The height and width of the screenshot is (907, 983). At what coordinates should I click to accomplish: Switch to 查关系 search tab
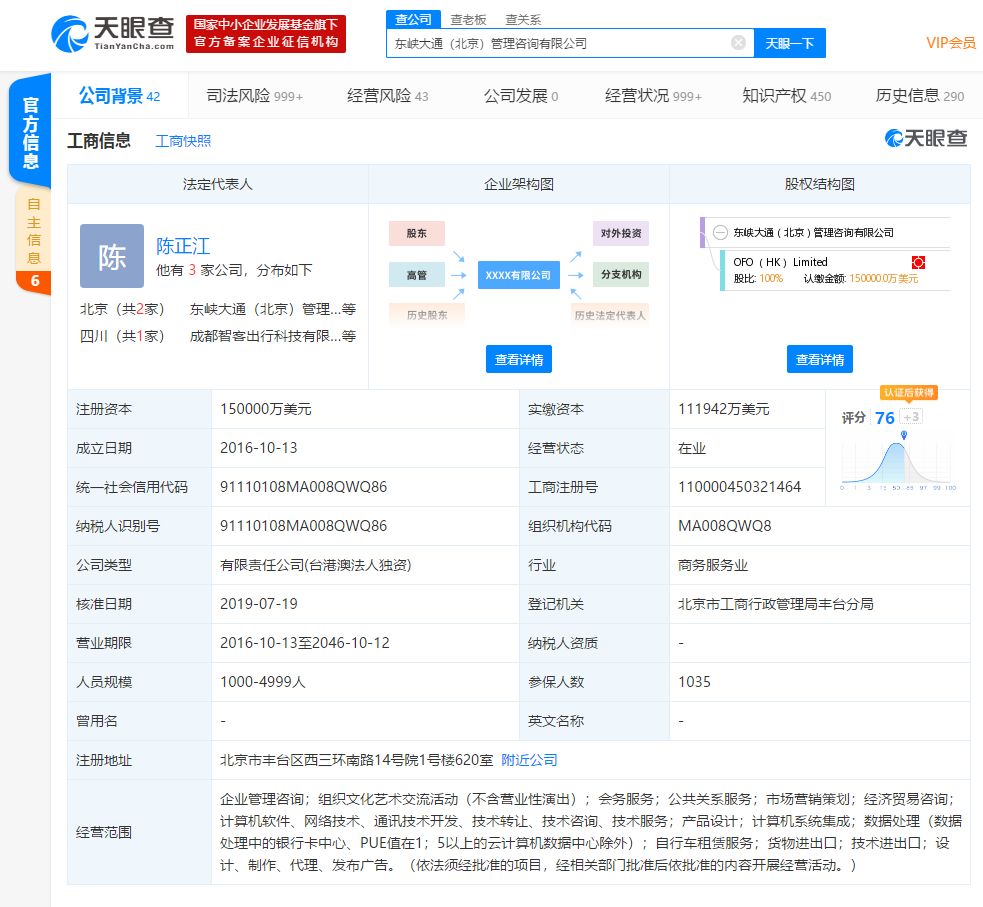[523, 19]
